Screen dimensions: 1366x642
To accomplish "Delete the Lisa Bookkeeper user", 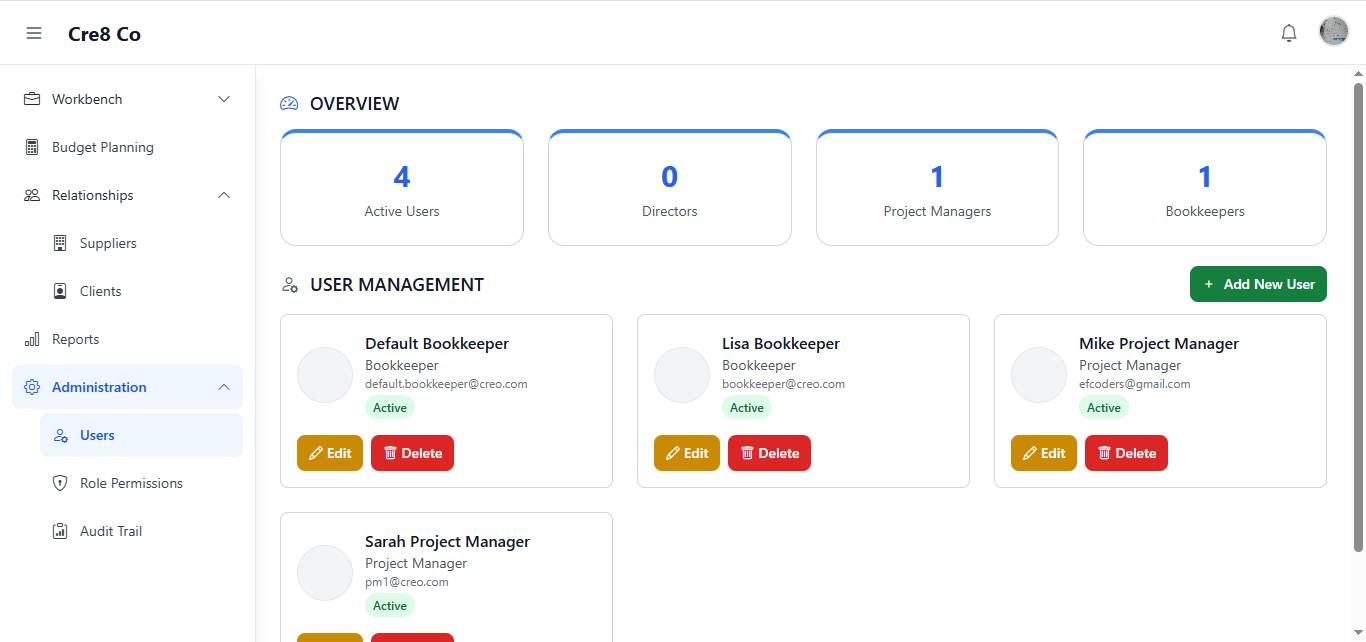I will click(x=769, y=453).
